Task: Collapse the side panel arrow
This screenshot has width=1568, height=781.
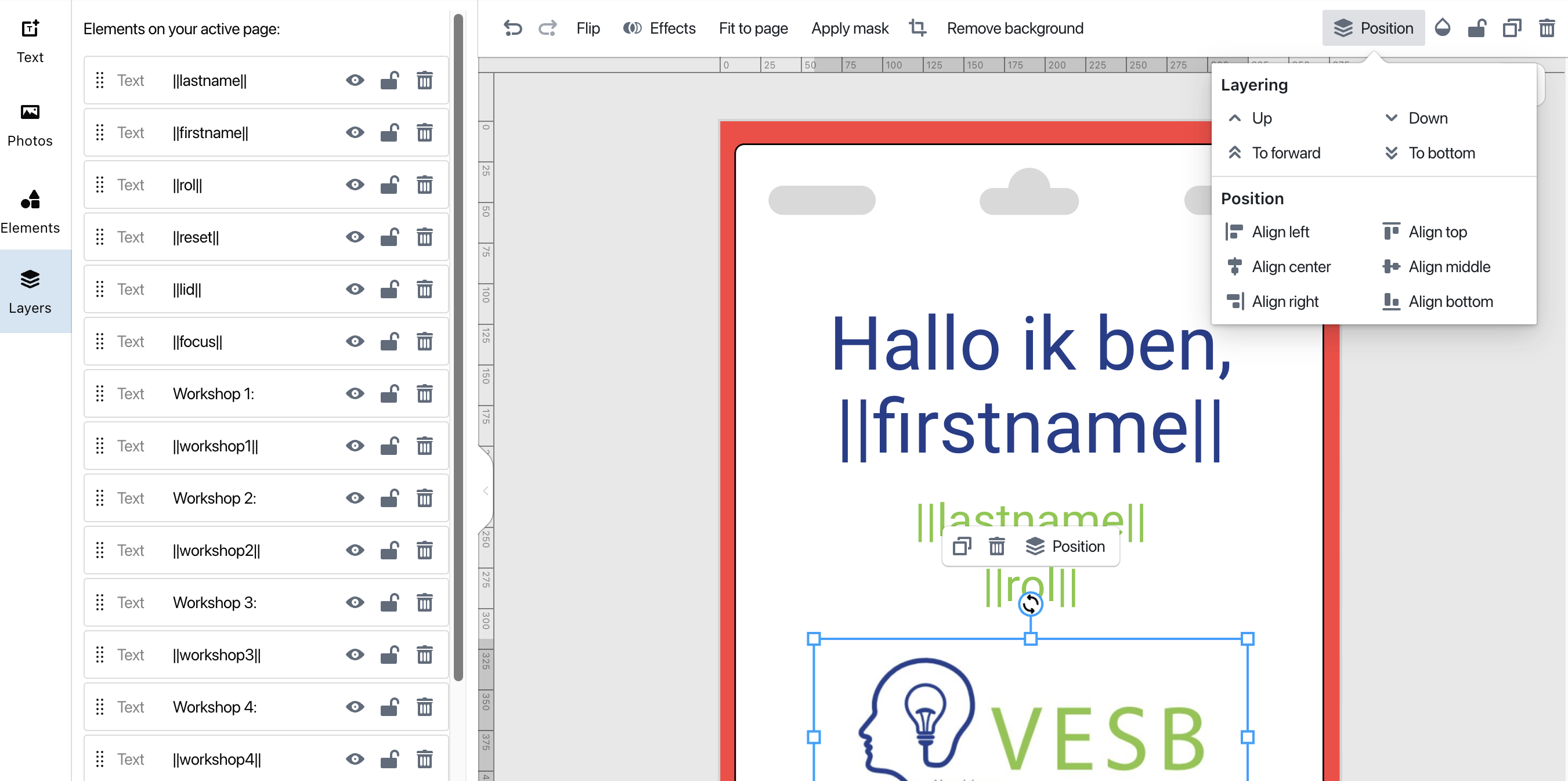Action: click(486, 491)
